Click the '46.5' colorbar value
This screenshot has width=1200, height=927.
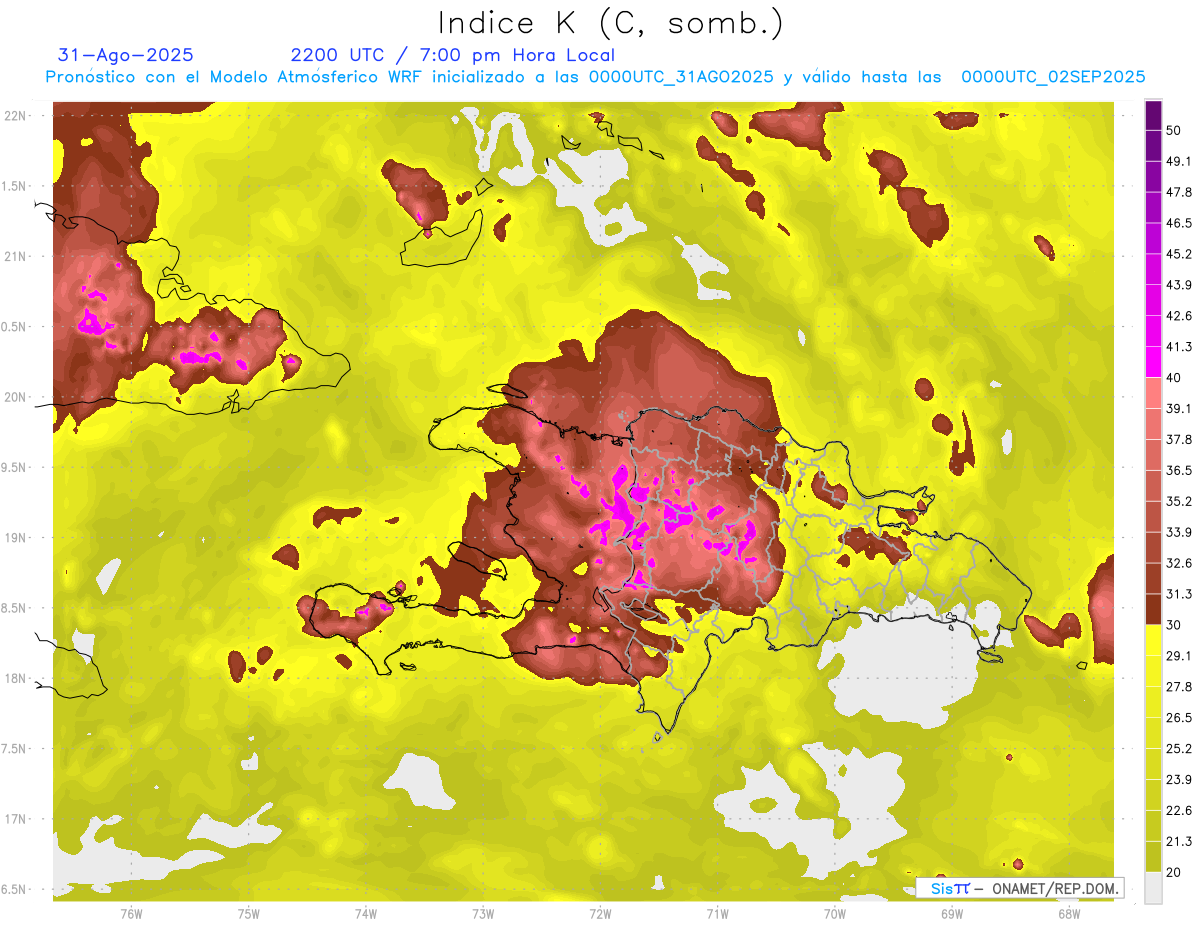[x=1178, y=223]
